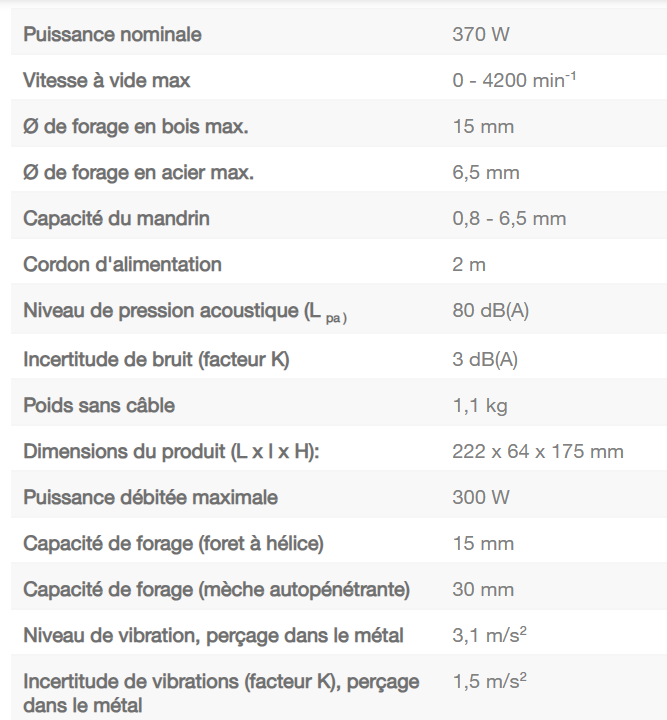
Task: Click 'Puissance débitée maximale' label
Action: tap(150, 497)
